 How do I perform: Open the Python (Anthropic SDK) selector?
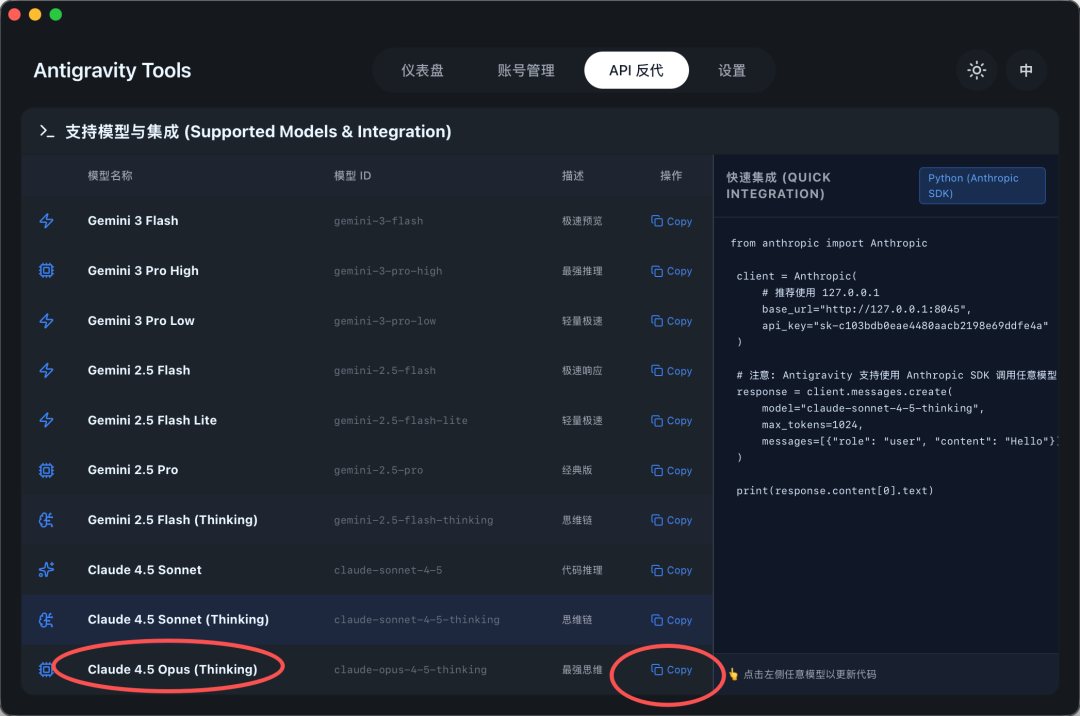click(982, 185)
